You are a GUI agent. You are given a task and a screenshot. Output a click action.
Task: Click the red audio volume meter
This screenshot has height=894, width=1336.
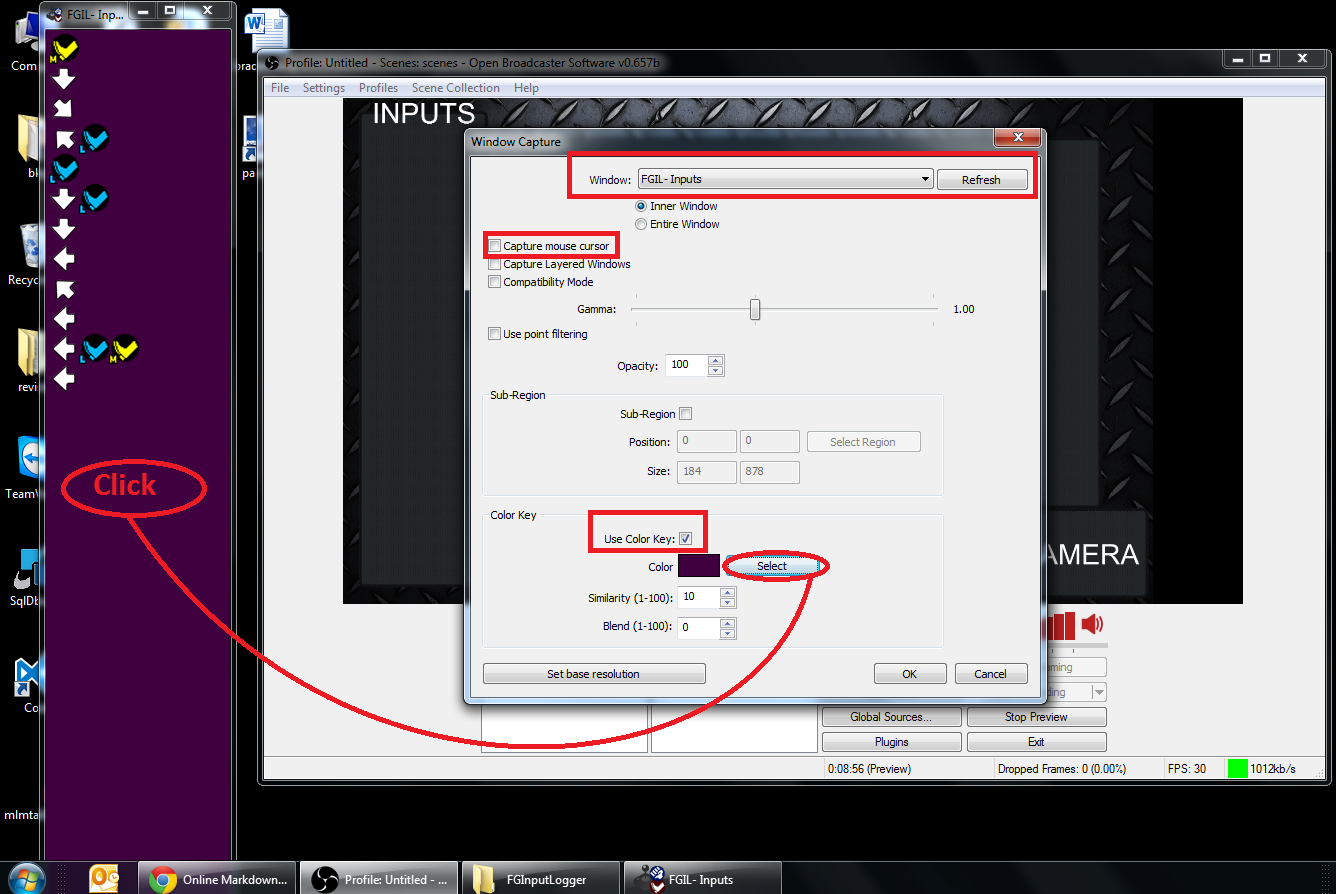[1060, 626]
